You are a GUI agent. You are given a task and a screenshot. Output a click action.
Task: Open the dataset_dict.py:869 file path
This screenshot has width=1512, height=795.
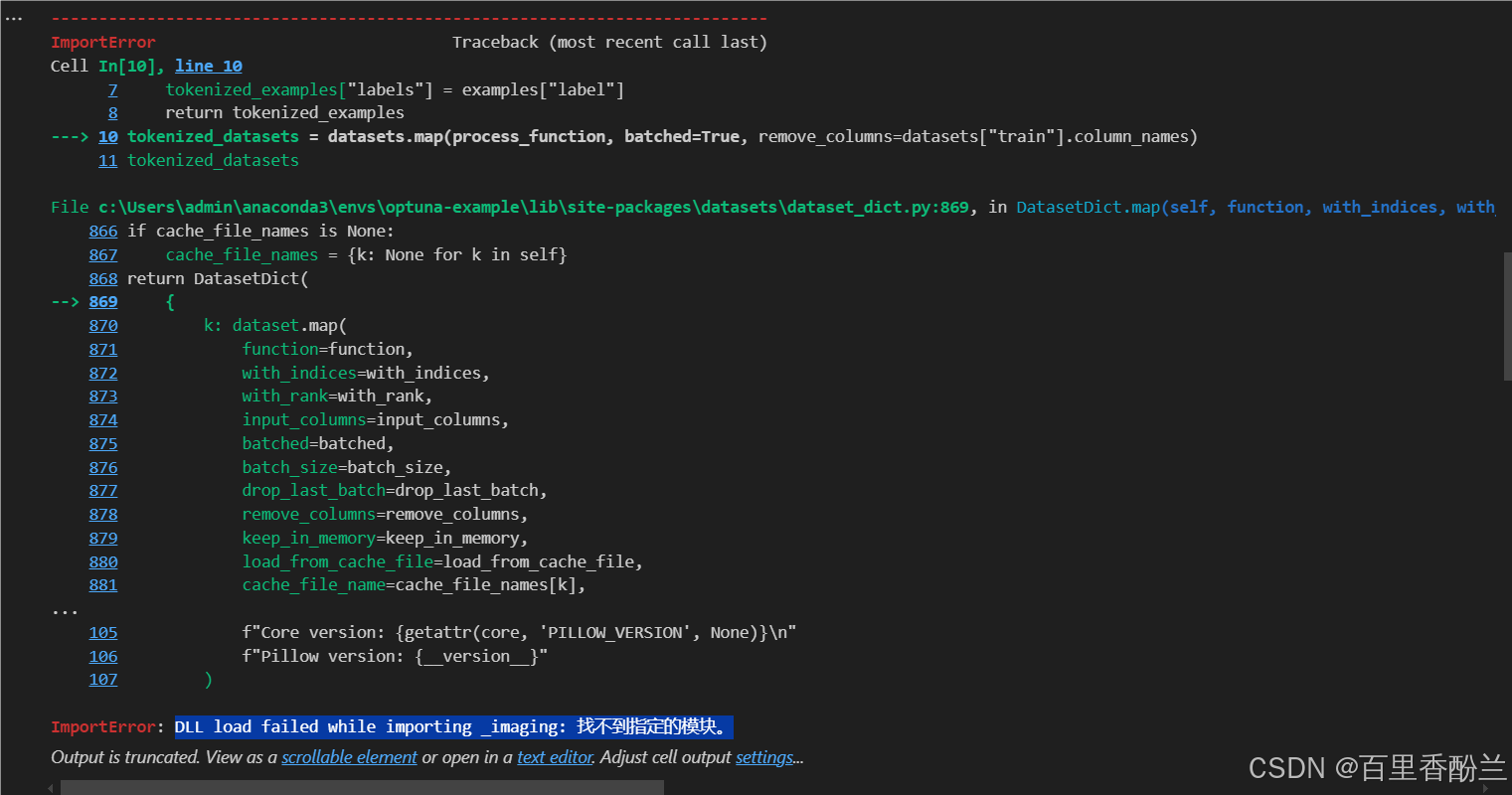click(534, 207)
